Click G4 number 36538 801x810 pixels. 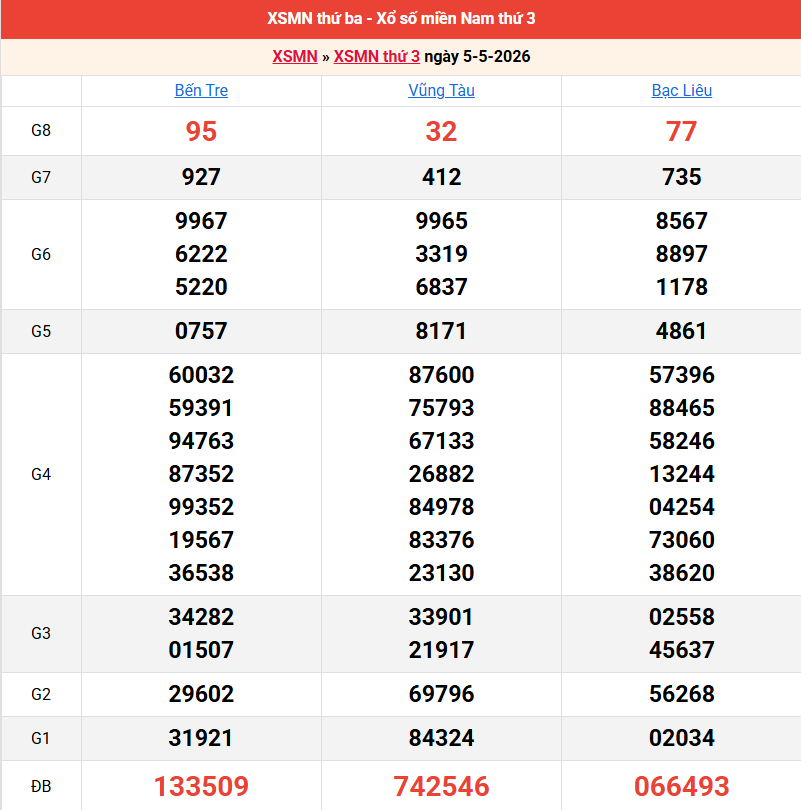[x=201, y=573]
